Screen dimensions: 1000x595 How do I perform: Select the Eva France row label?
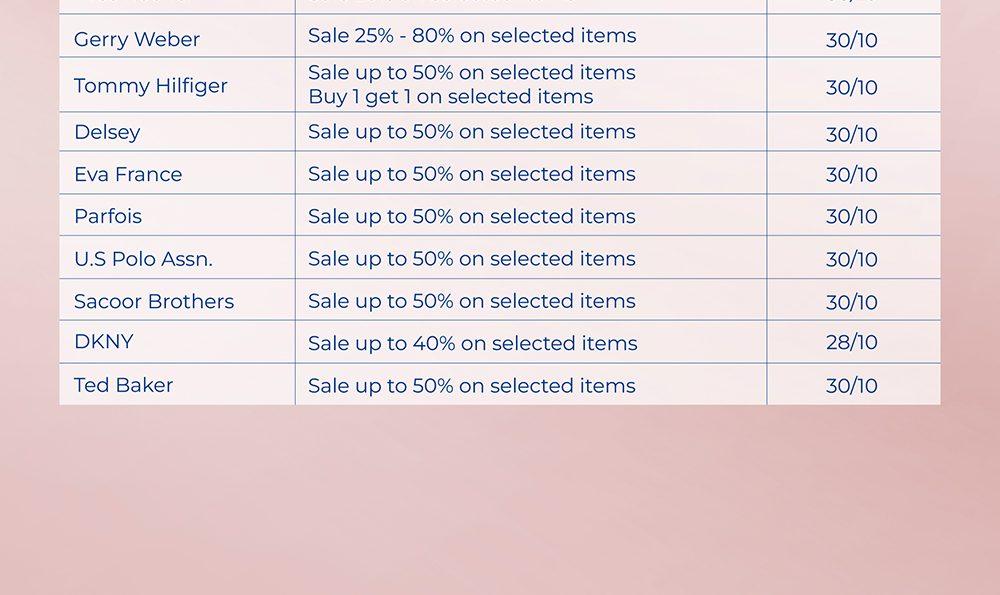click(x=128, y=174)
